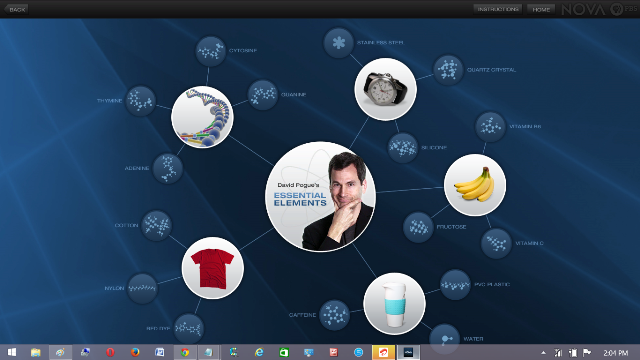640x360 pixels.
Task: Select the coffee cup object
Action: click(x=394, y=304)
